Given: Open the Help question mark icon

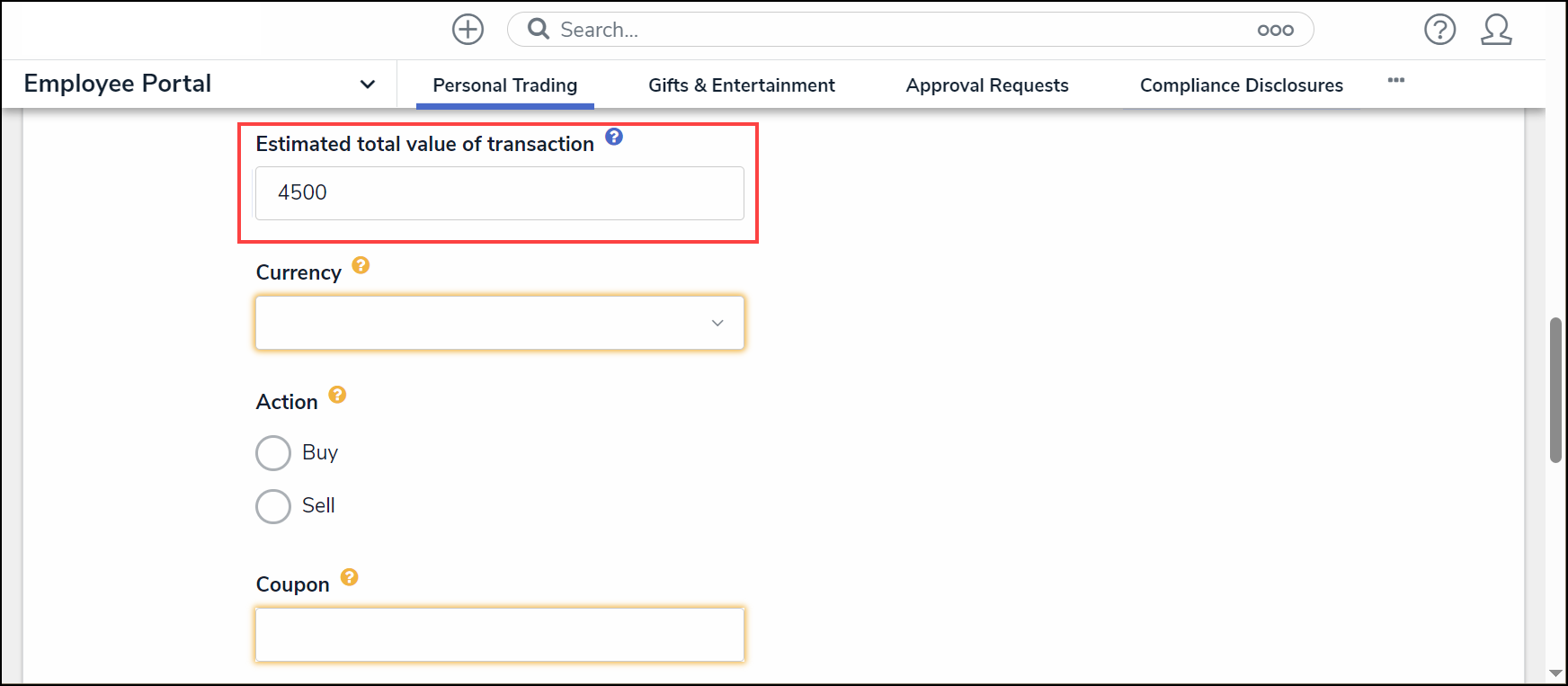Looking at the screenshot, I should 1439,30.
